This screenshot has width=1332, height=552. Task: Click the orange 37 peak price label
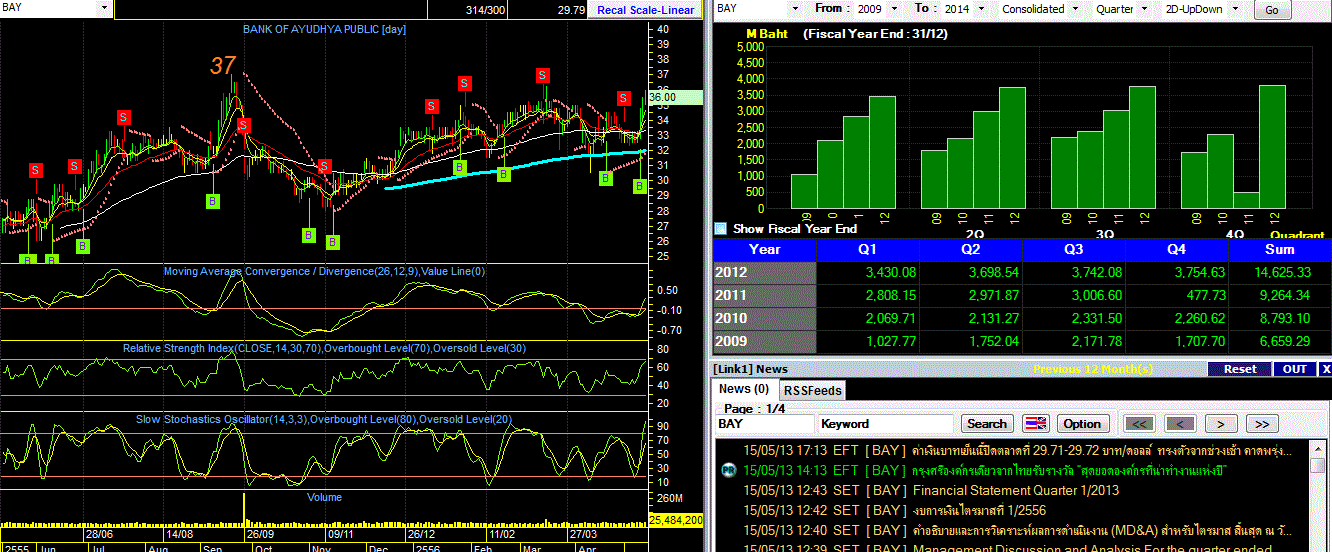[x=223, y=66]
